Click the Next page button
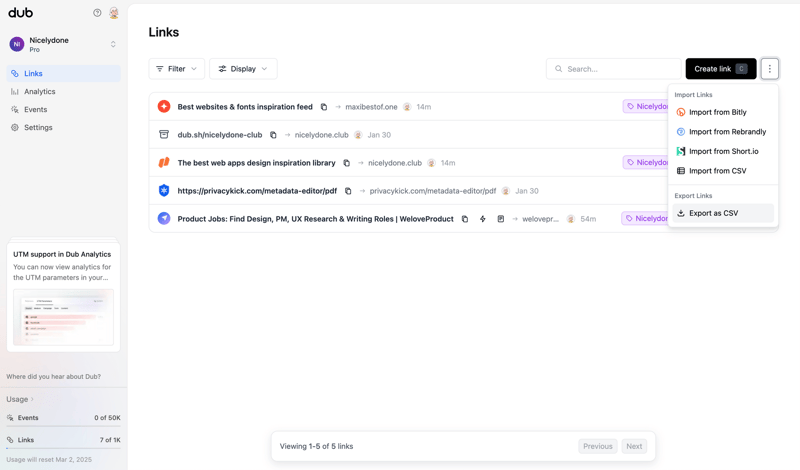 pyautogui.click(x=634, y=446)
